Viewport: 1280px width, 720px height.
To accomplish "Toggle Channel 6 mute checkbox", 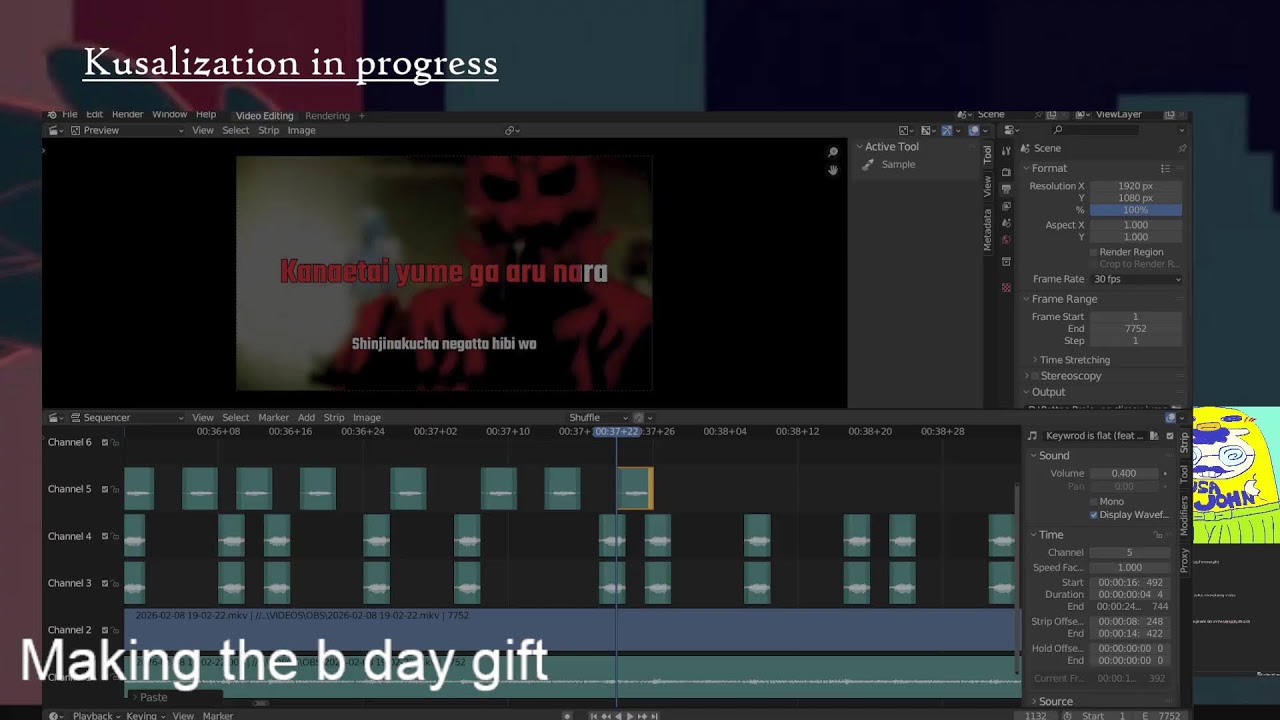I will pyautogui.click(x=104, y=442).
